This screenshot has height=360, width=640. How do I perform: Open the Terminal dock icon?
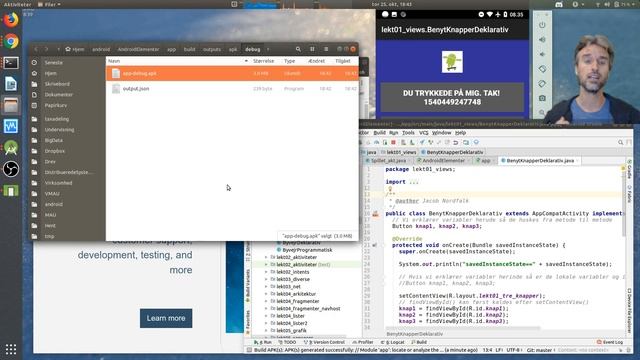click(x=11, y=63)
